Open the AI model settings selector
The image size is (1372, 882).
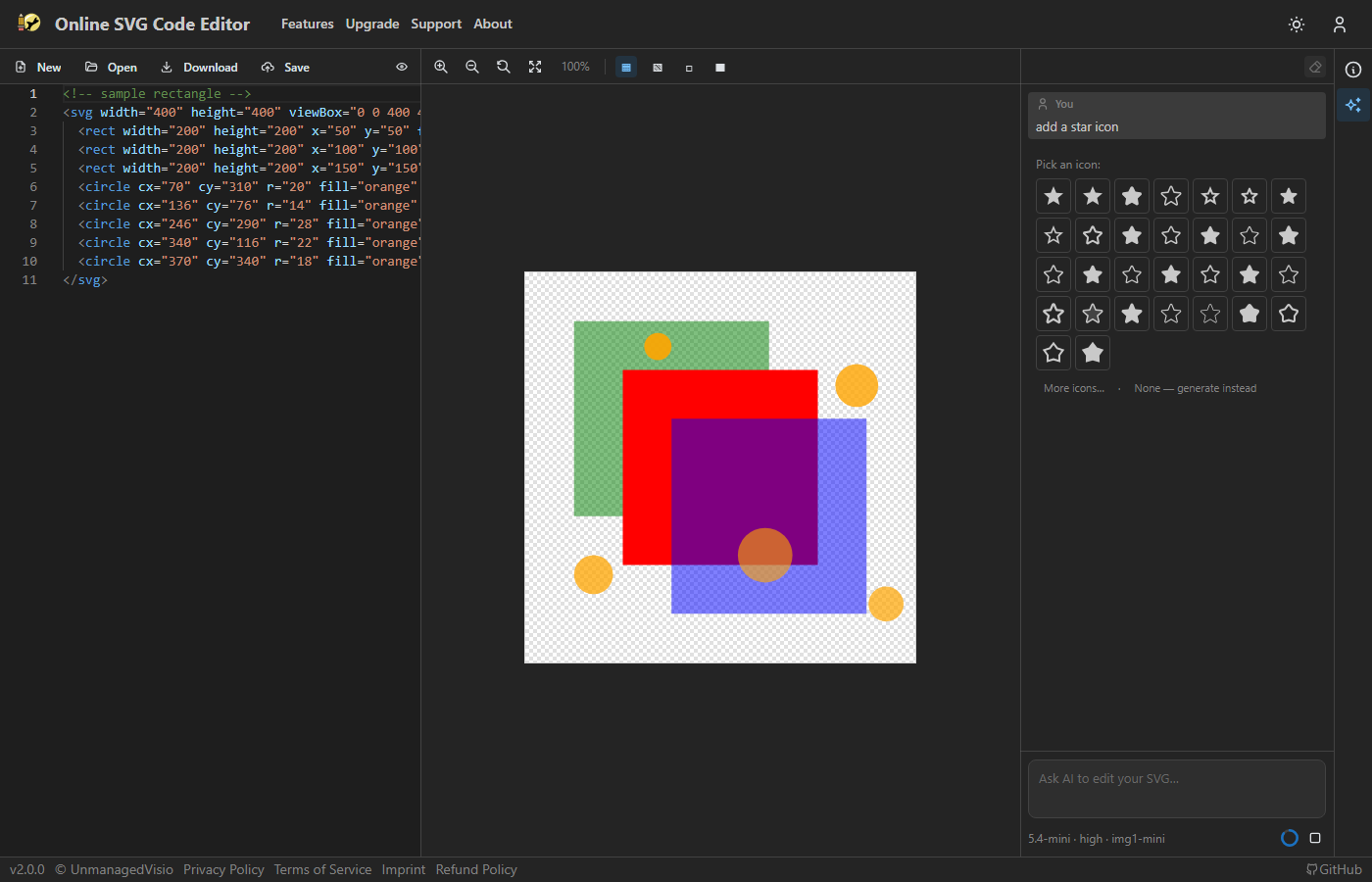[x=1097, y=839]
